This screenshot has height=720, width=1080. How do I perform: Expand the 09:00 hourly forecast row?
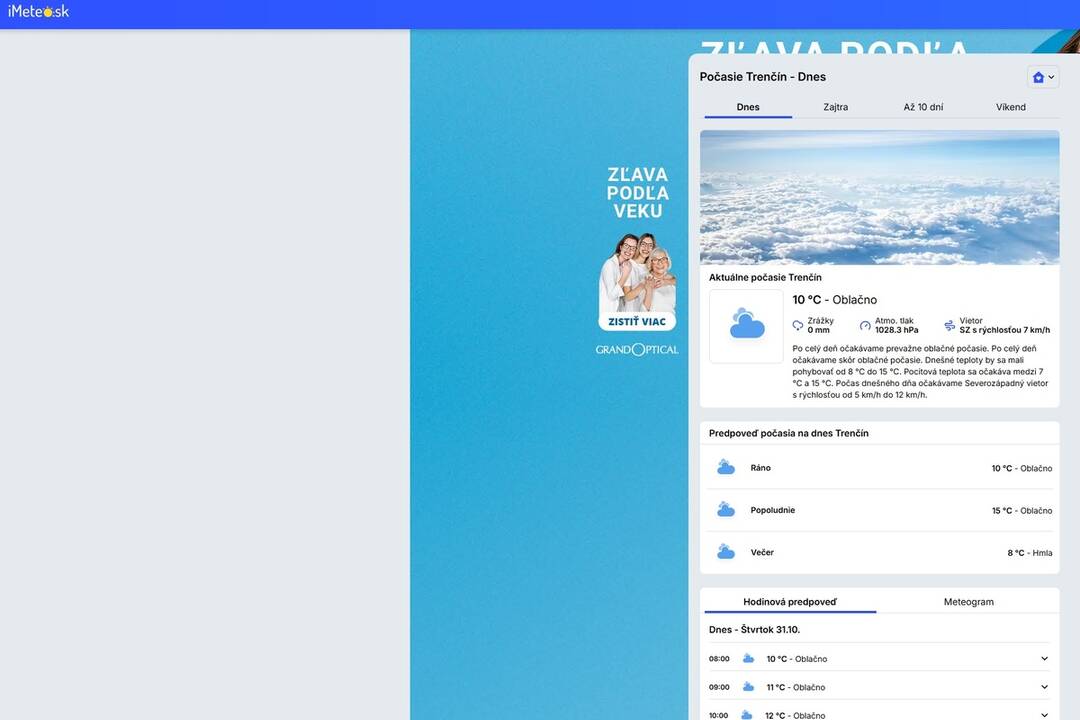pos(1044,687)
